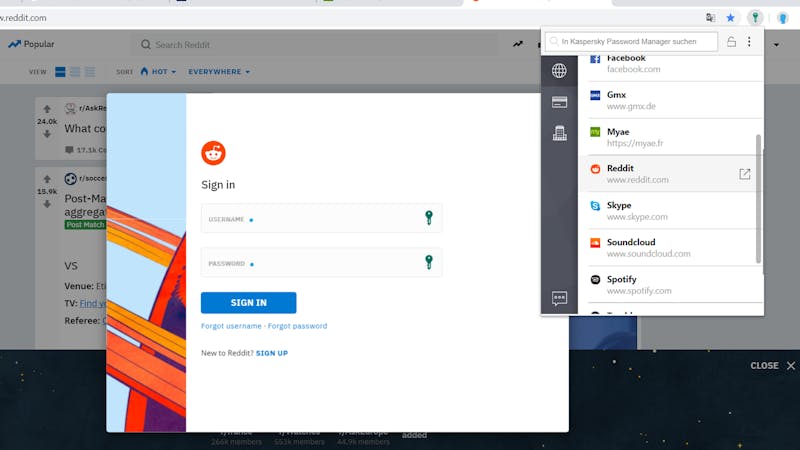This screenshot has width=800, height=450.
Task: Upvote the 15.9k soccer post
Action: pos(47,179)
